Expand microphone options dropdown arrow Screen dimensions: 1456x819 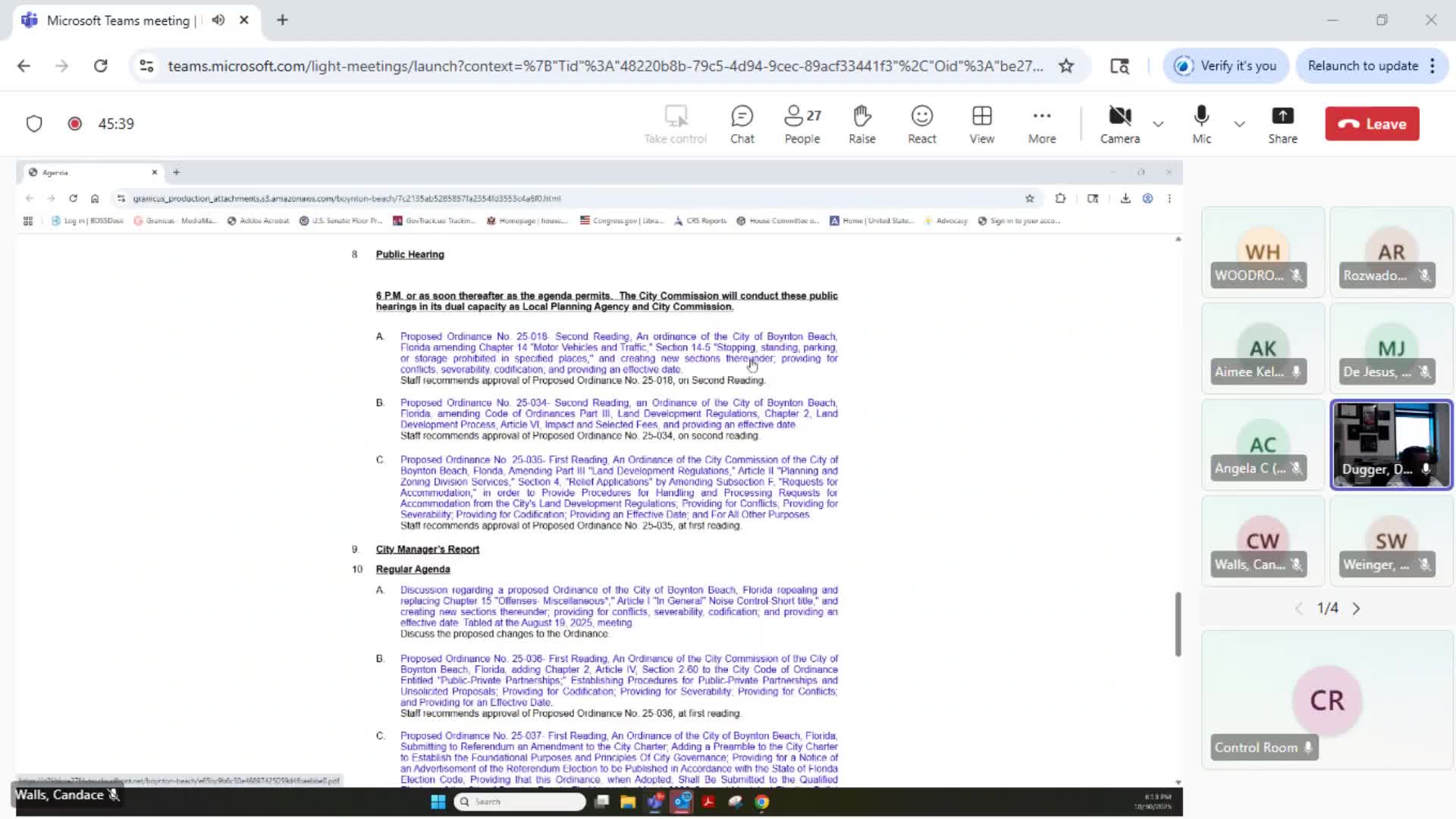[x=1239, y=124]
